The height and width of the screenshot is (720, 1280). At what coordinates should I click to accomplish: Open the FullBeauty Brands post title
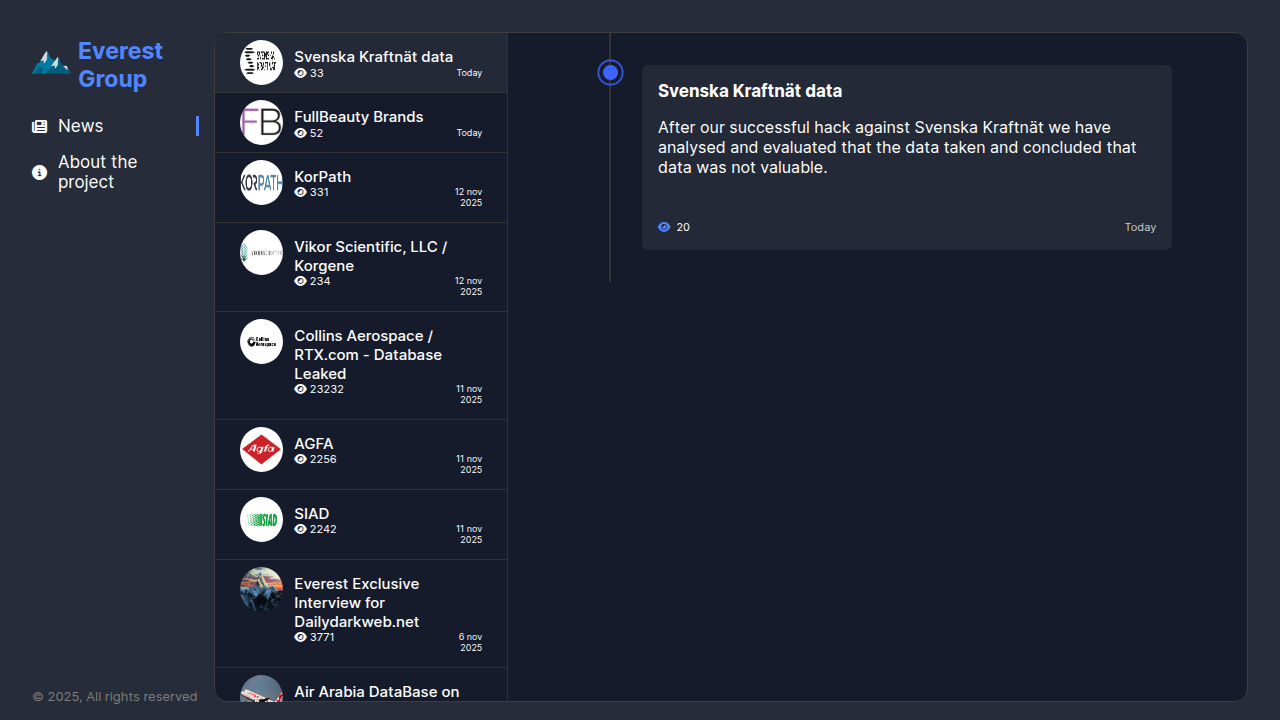click(358, 117)
